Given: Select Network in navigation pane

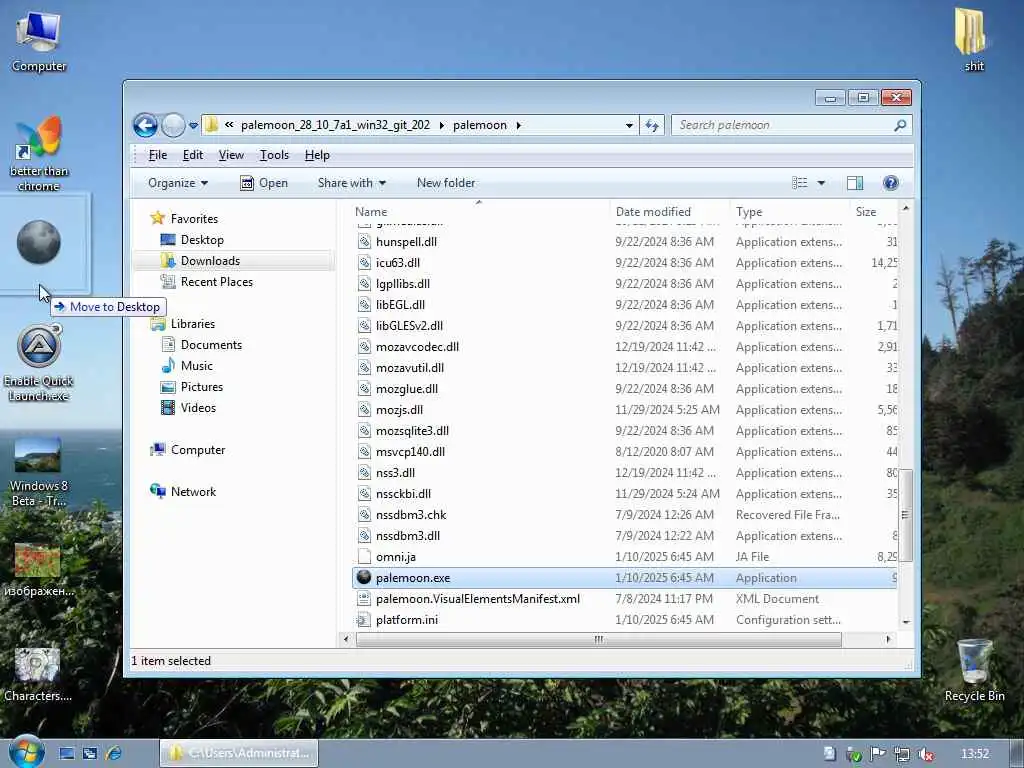Looking at the screenshot, I should (x=193, y=492).
